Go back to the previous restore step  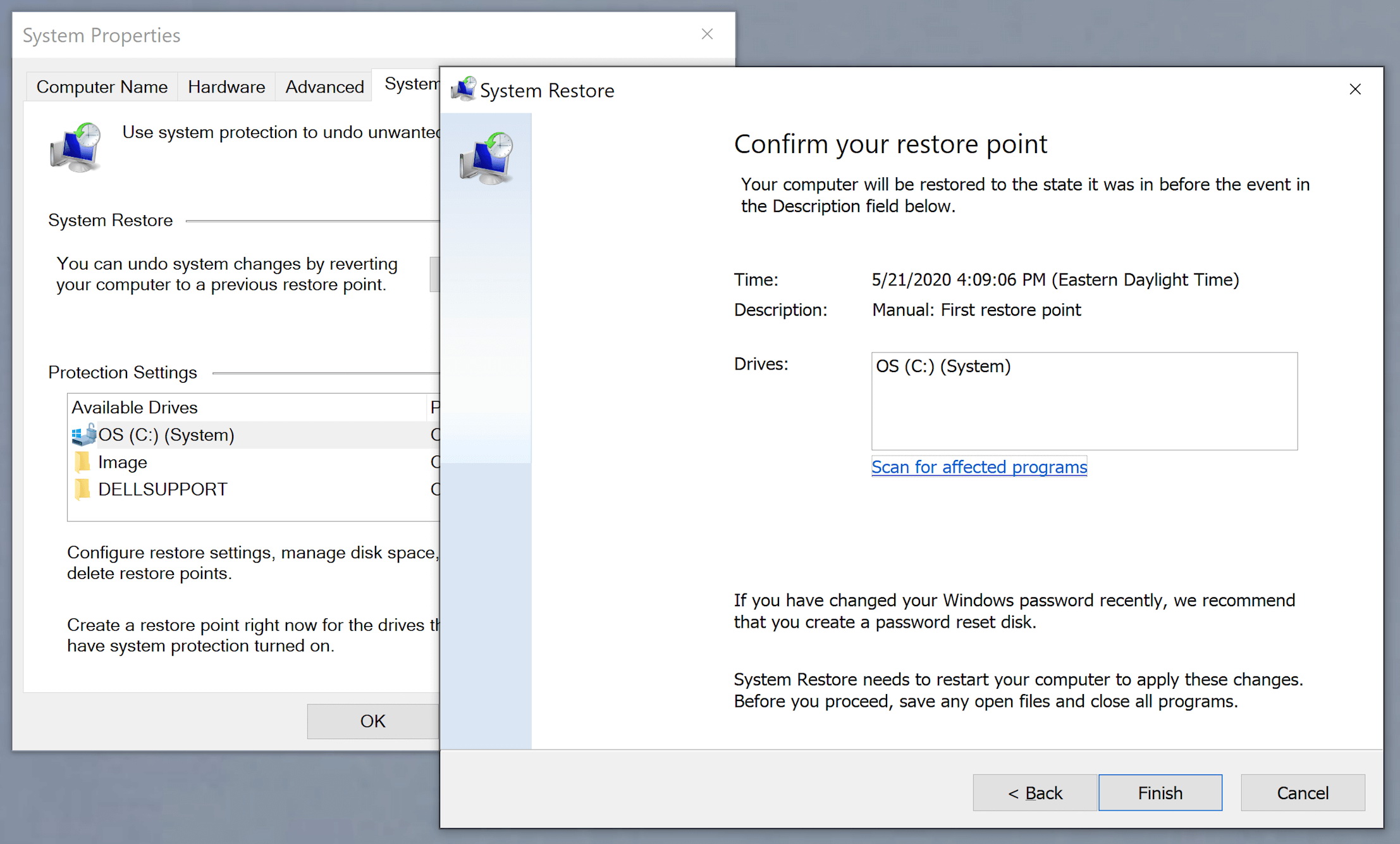click(1035, 793)
